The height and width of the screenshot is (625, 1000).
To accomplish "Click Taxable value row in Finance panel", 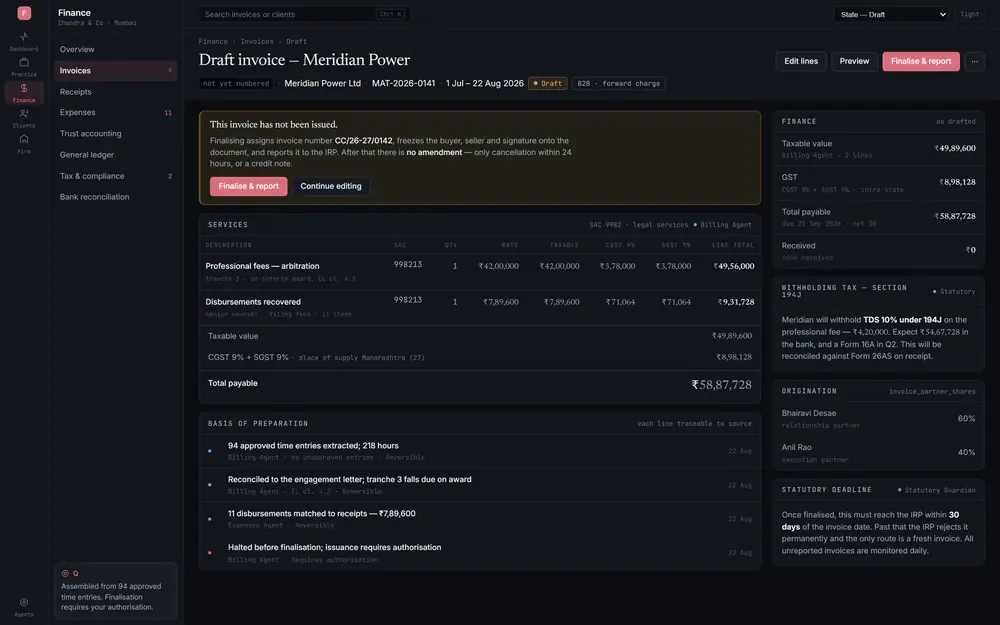I will 878,149.
